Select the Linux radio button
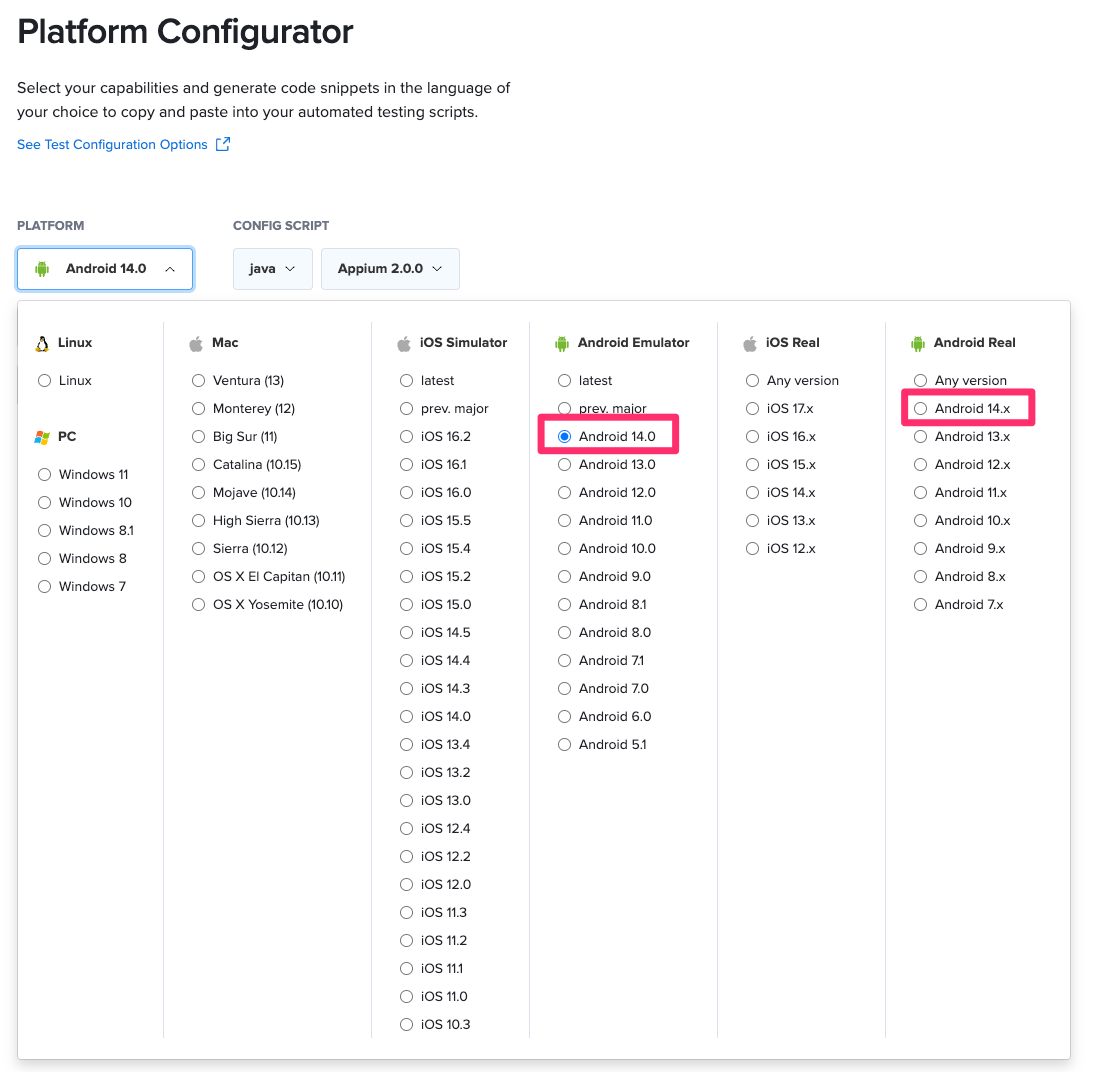 coord(45,380)
